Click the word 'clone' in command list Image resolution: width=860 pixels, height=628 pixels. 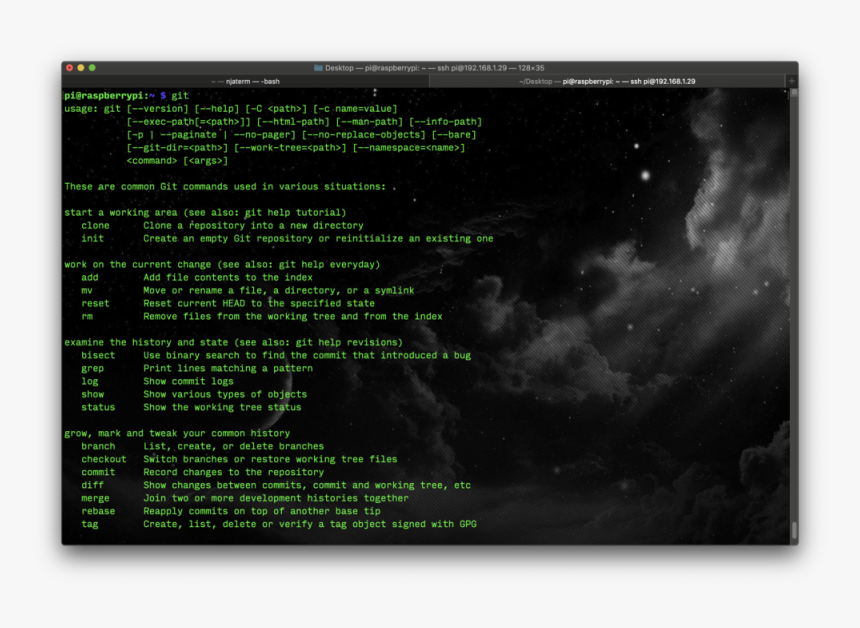96,226
